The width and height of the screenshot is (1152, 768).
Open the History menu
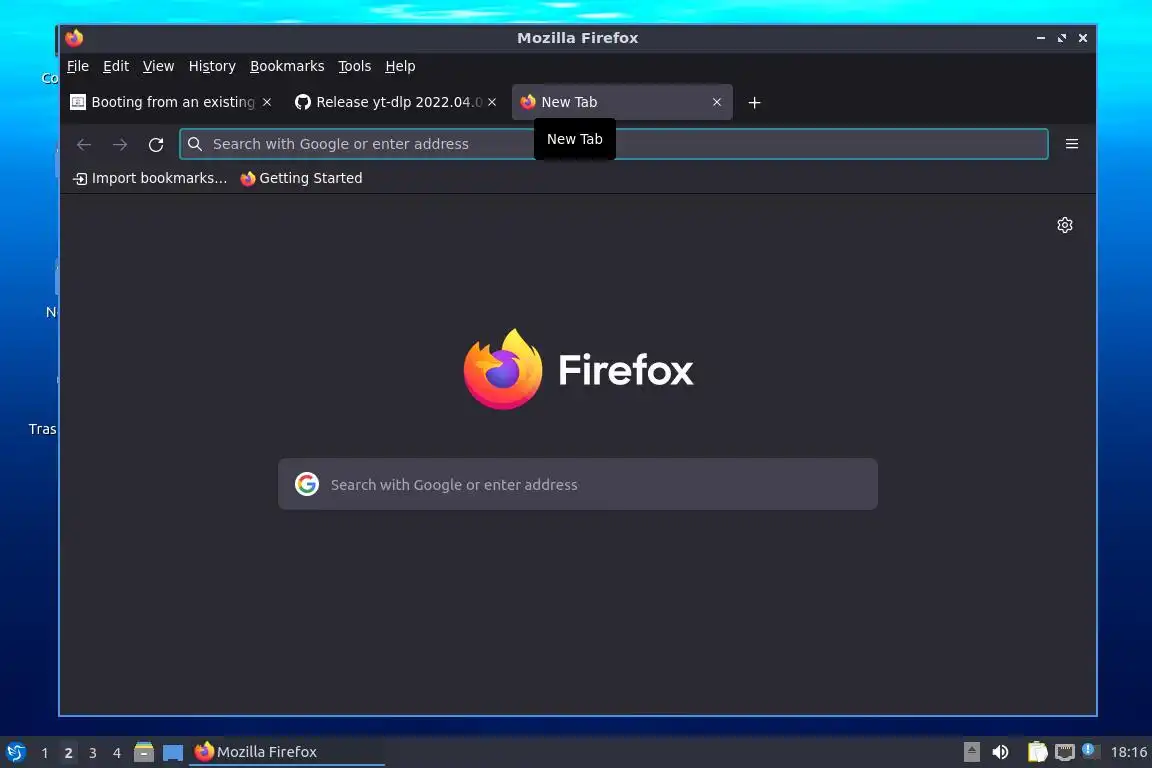pyautogui.click(x=212, y=66)
